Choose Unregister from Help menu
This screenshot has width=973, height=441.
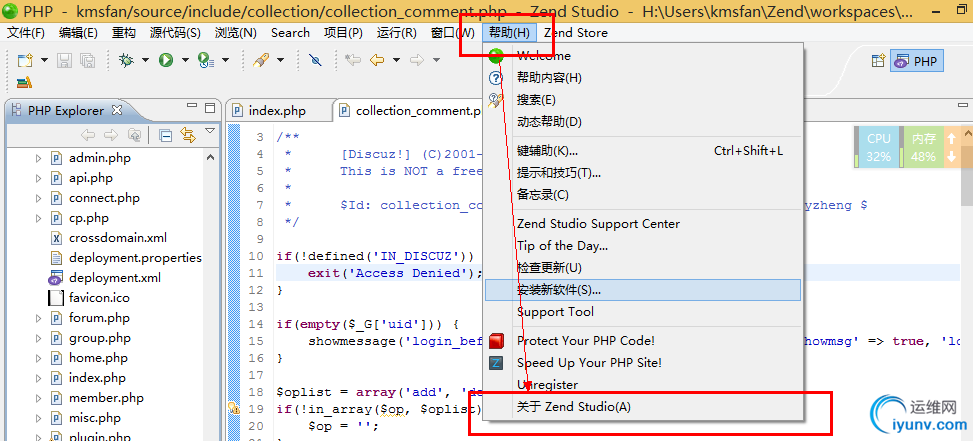[643, 385]
